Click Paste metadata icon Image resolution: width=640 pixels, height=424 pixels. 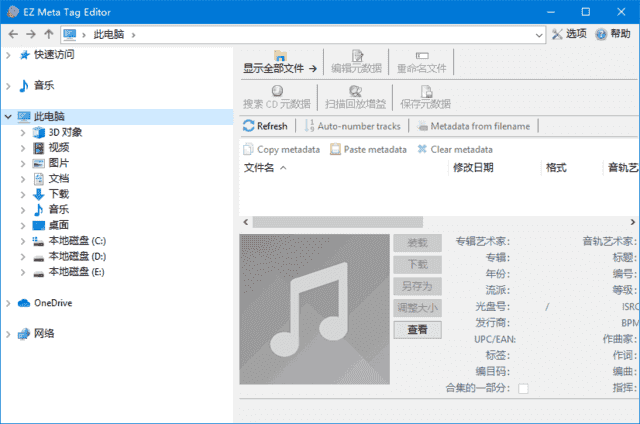[335, 149]
